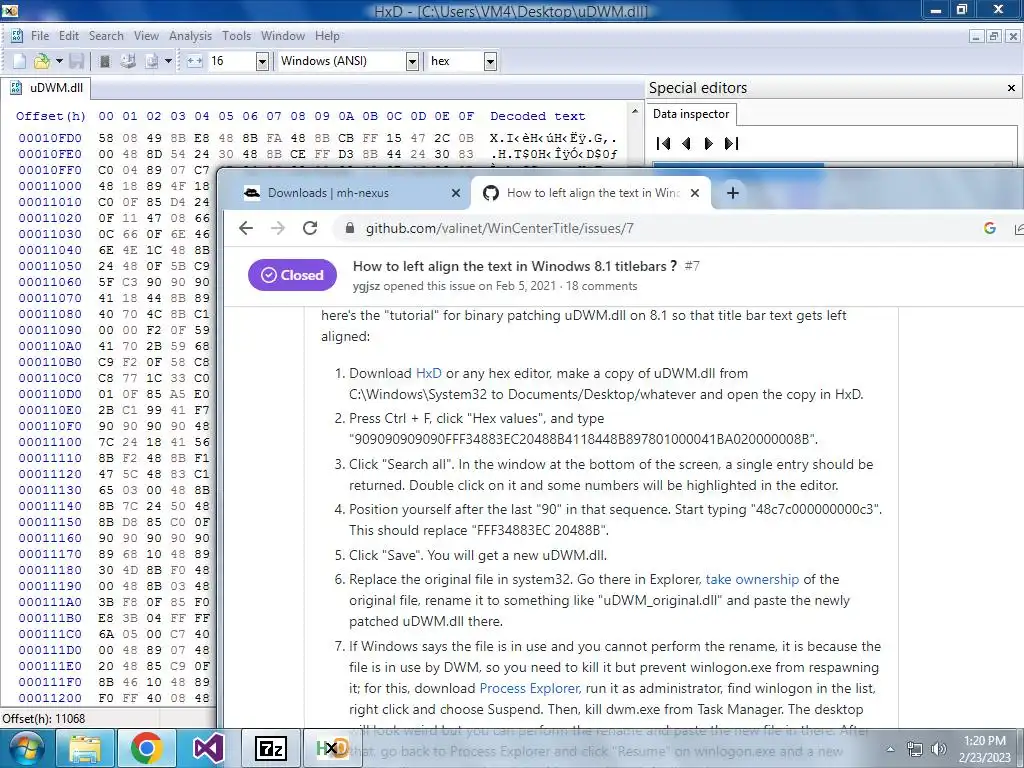Click the browser Forward arrow
This screenshot has height=768, width=1024.
[278, 228]
